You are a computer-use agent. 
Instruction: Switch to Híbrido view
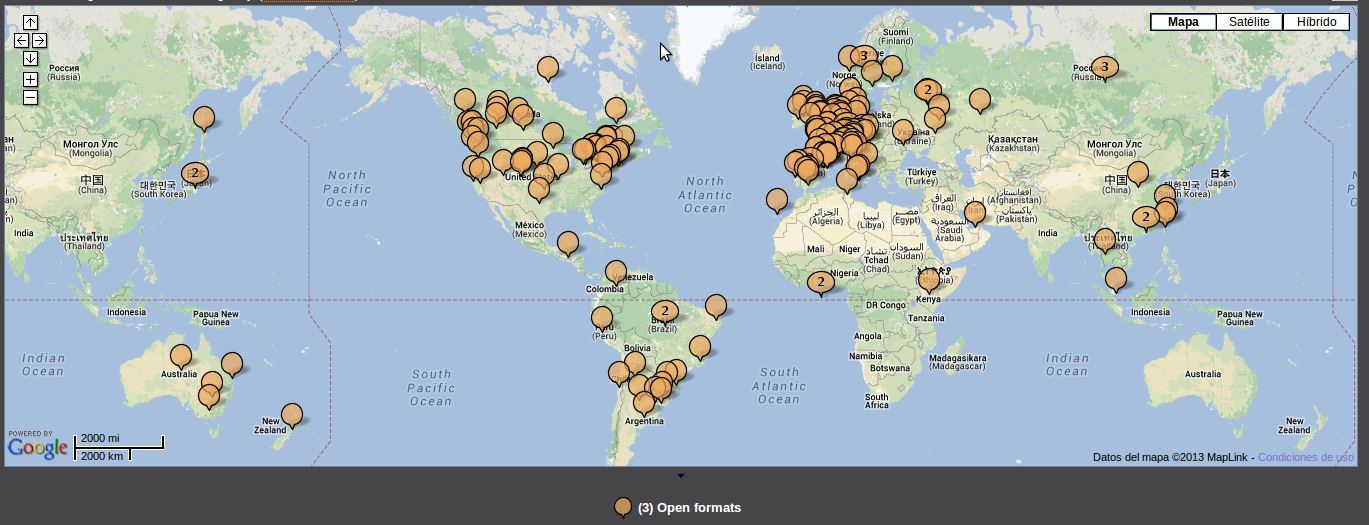tap(1316, 22)
